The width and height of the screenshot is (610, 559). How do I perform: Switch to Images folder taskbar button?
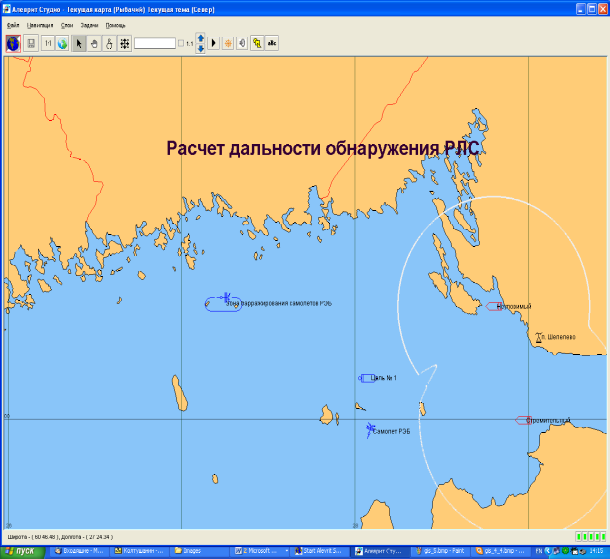[x=199, y=551]
